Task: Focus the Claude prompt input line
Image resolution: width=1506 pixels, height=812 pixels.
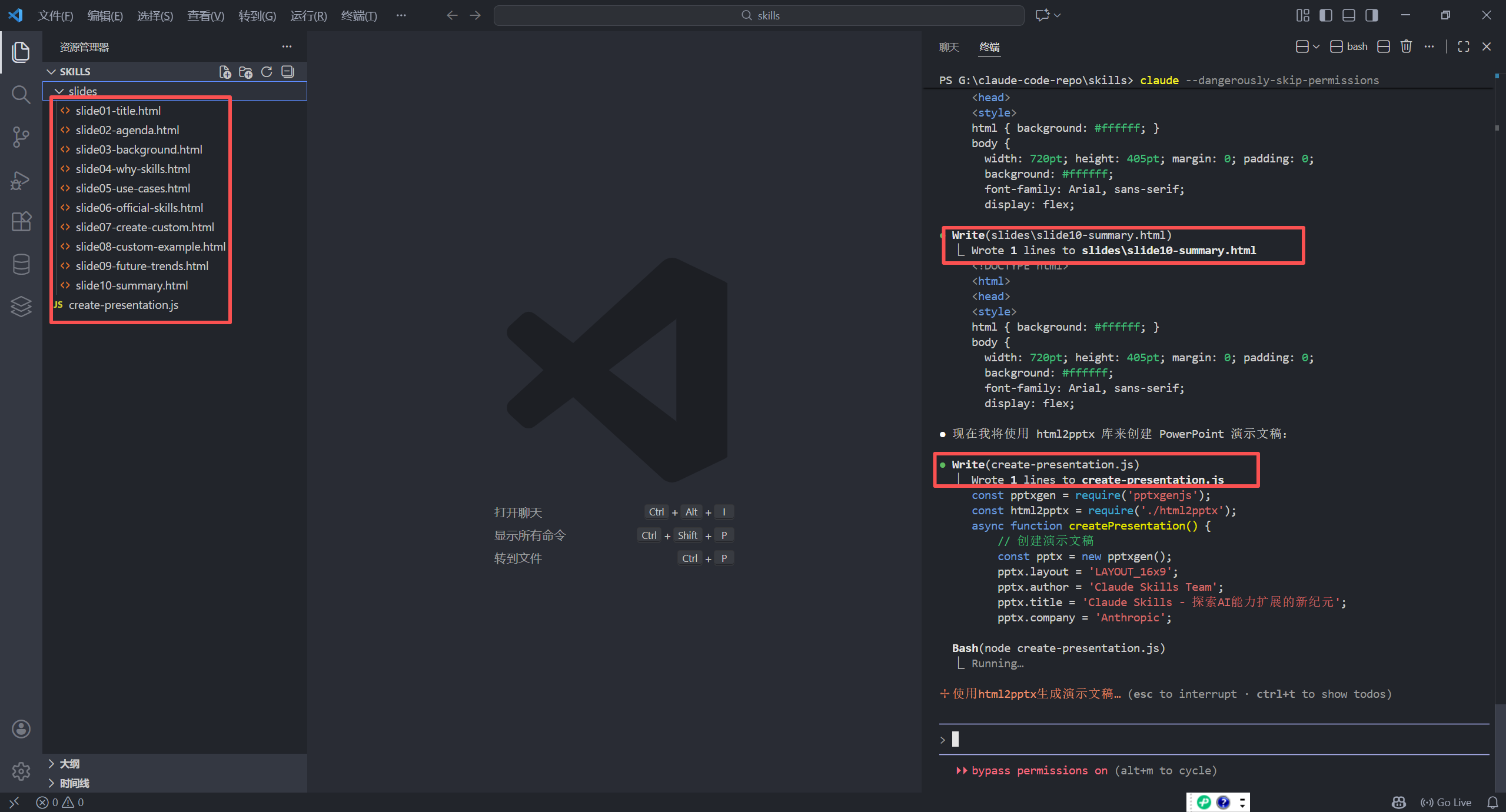Action: (x=1214, y=739)
